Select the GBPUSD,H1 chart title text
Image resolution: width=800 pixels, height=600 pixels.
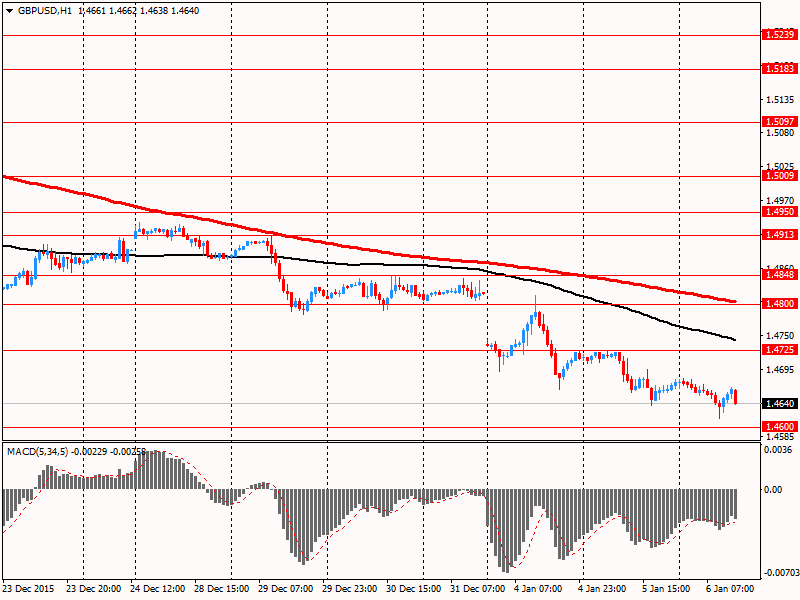pos(45,11)
